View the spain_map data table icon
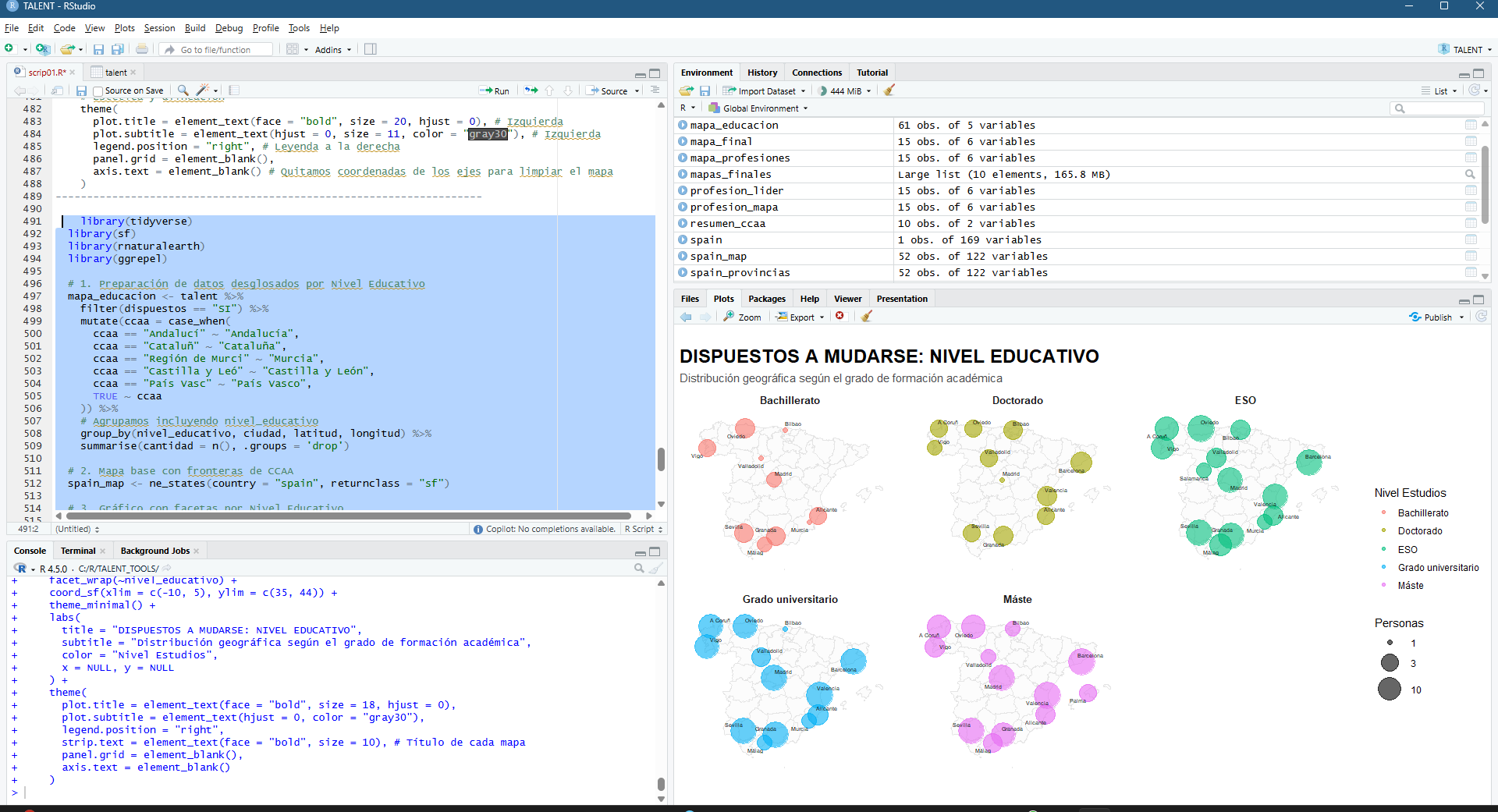Viewport: 1498px width, 812px height. (x=1471, y=256)
